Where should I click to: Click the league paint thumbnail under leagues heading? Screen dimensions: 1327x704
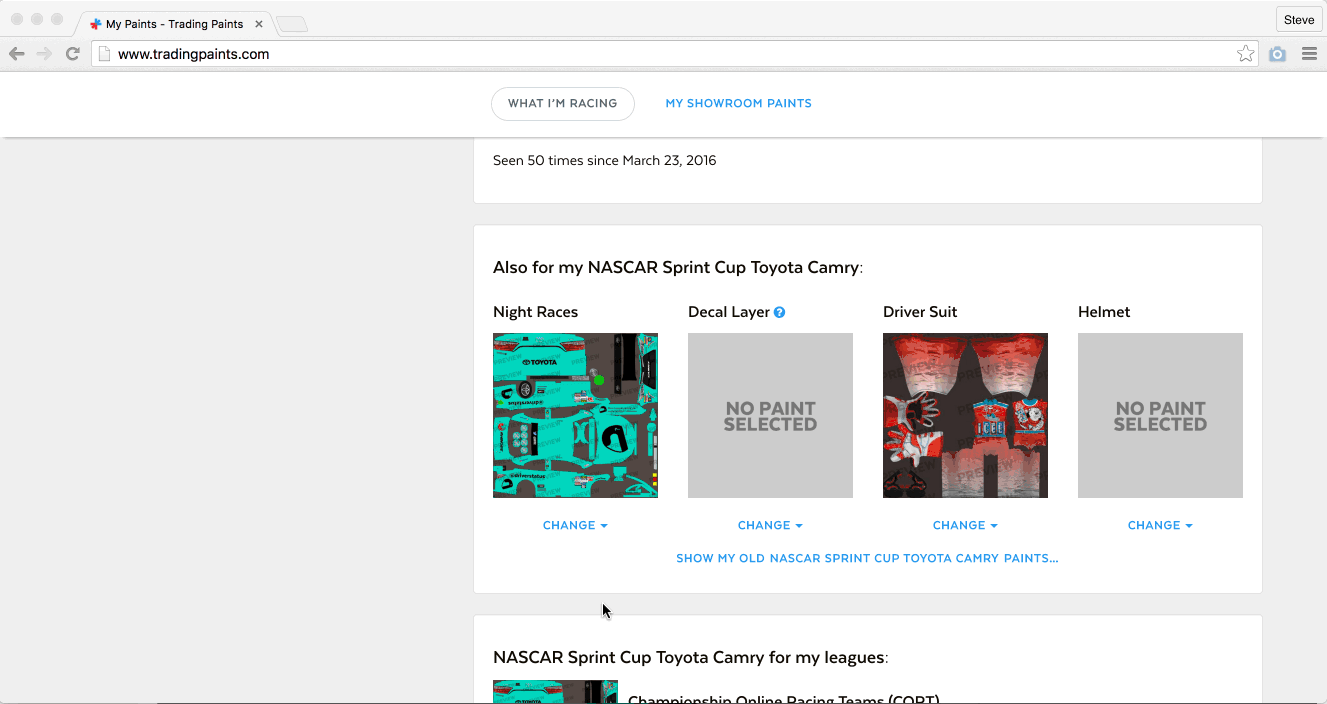click(555, 692)
